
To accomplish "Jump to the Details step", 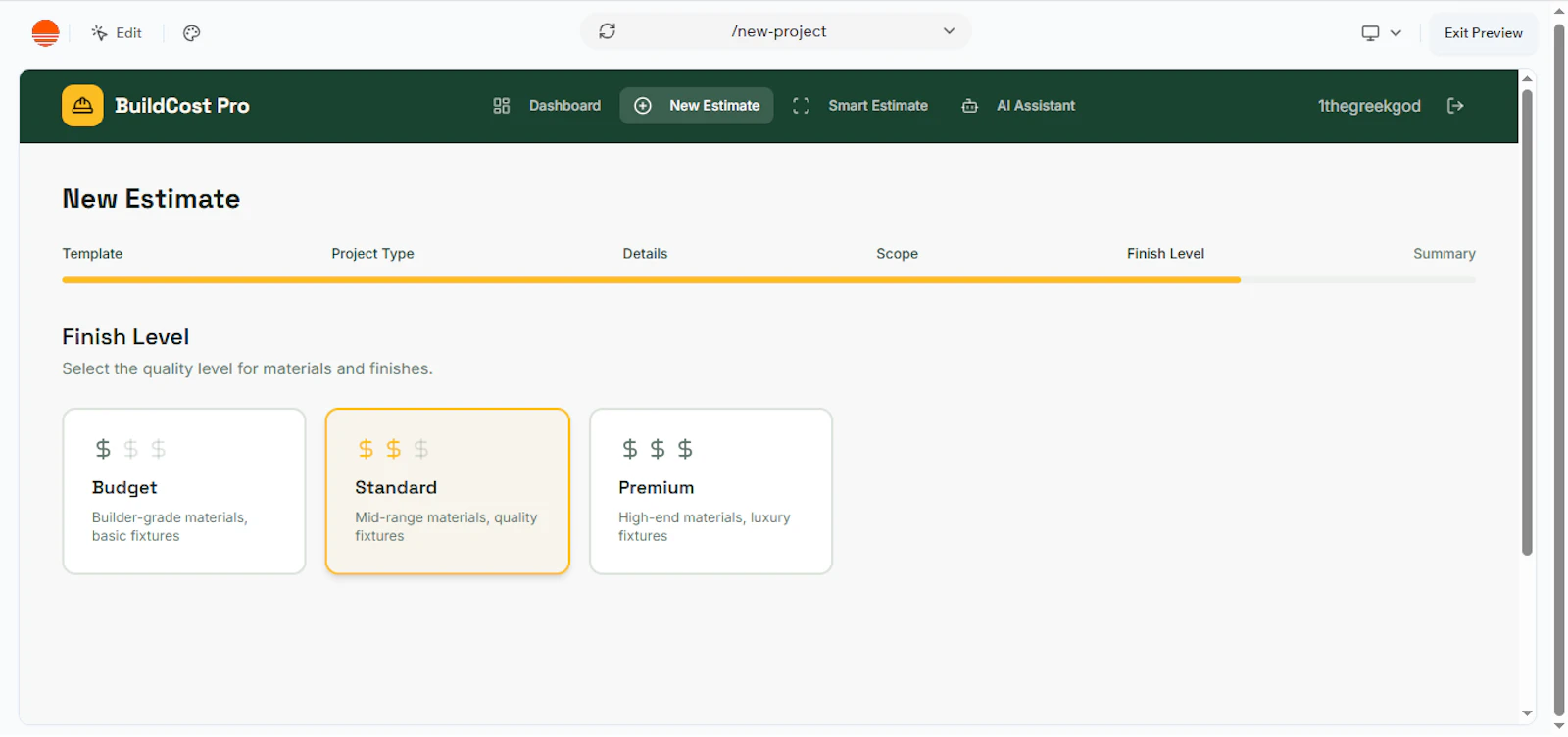I will pyautogui.click(x=645, y=253).
